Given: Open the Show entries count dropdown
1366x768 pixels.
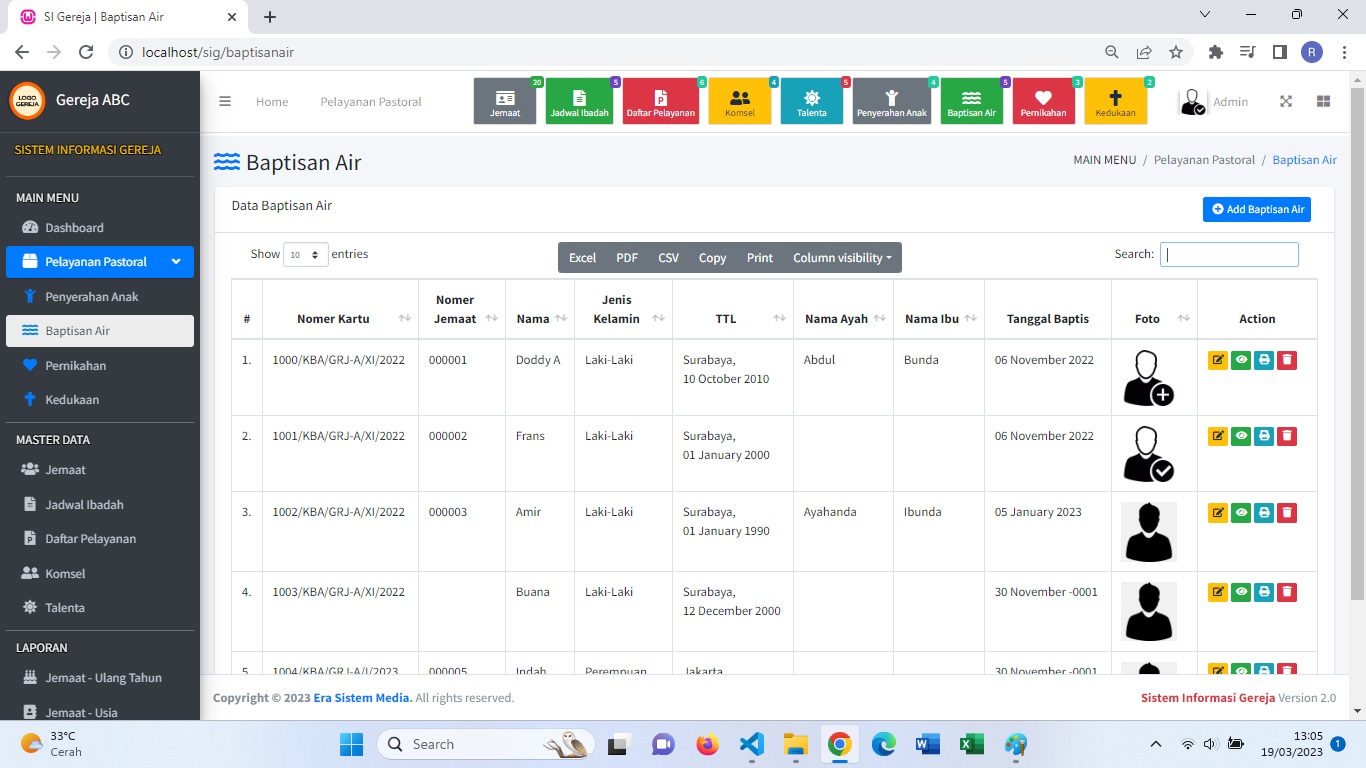Looking at the screenshot, I should pos(305,255).
